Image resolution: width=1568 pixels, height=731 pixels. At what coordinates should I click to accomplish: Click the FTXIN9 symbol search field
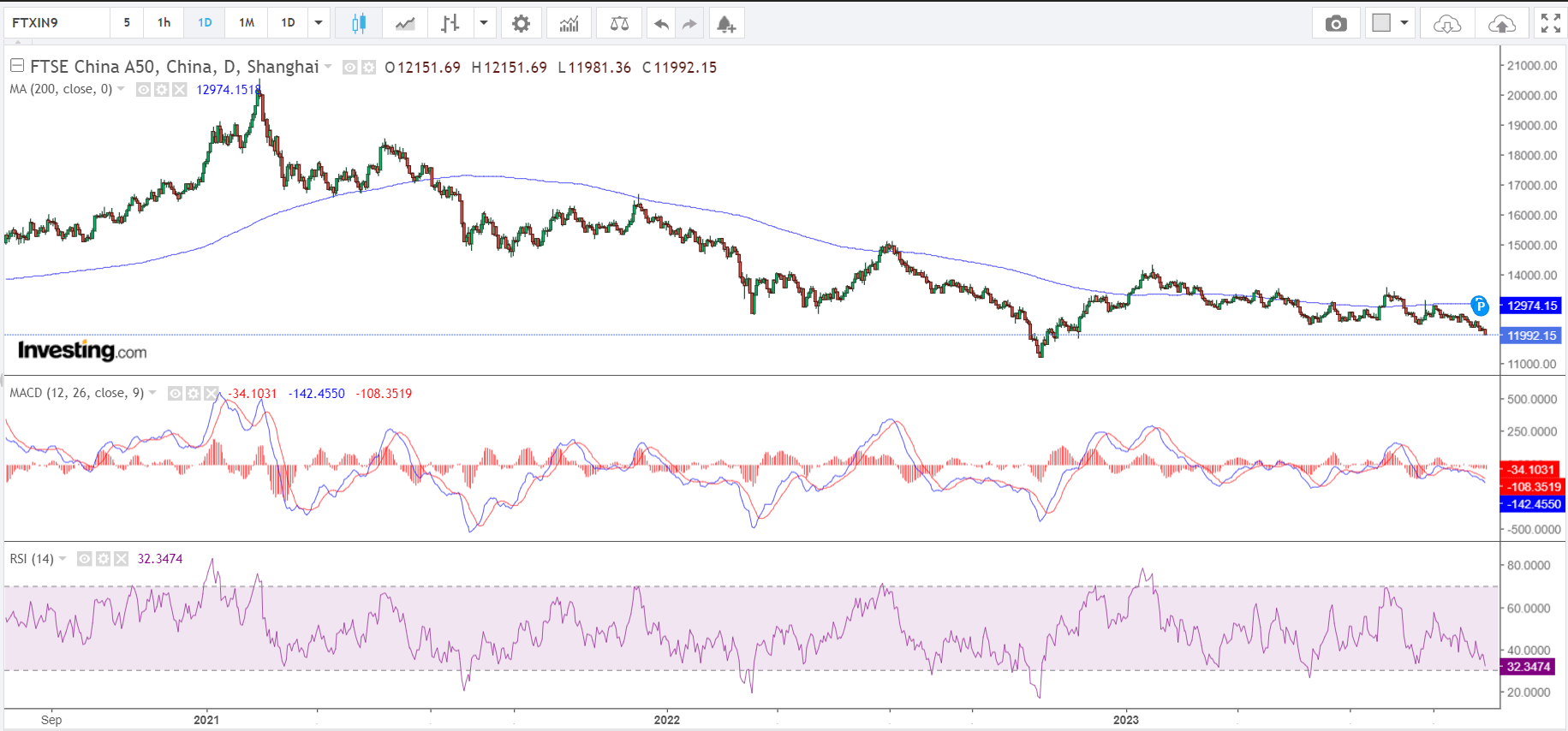coord(57,23)
